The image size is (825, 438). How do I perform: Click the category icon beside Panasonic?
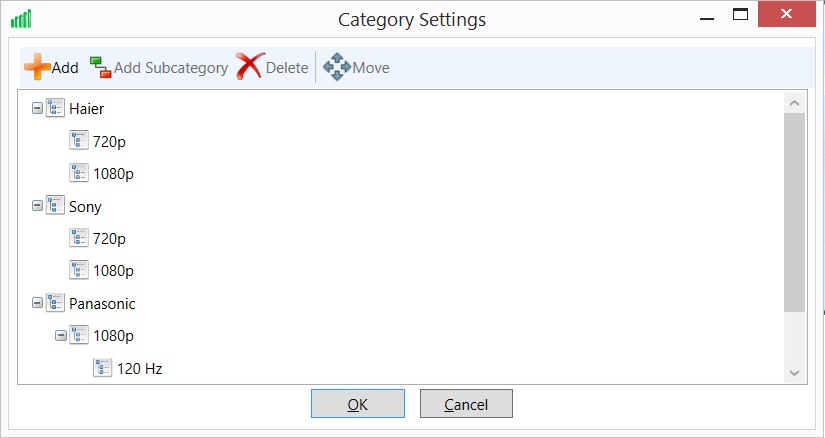[x=55, y=303]
